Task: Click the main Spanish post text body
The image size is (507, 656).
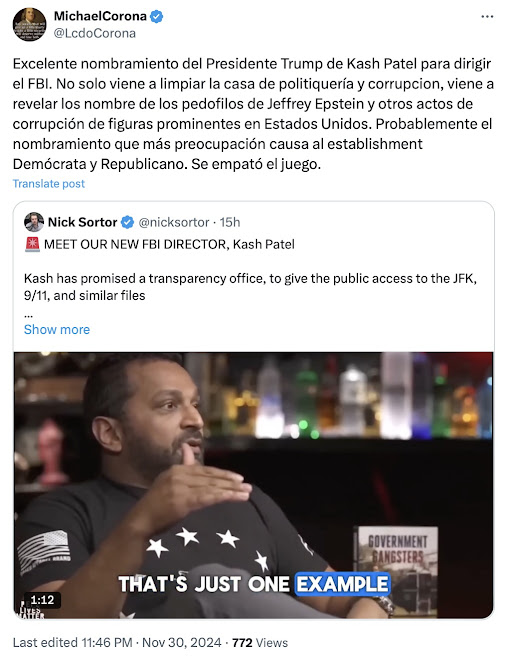Action: point(253,114)
